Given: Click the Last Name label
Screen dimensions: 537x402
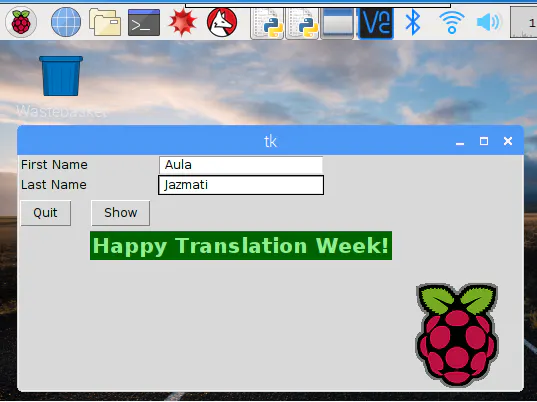Looking at the screenshot, I should pyautogui.click(x=54, y=185).
